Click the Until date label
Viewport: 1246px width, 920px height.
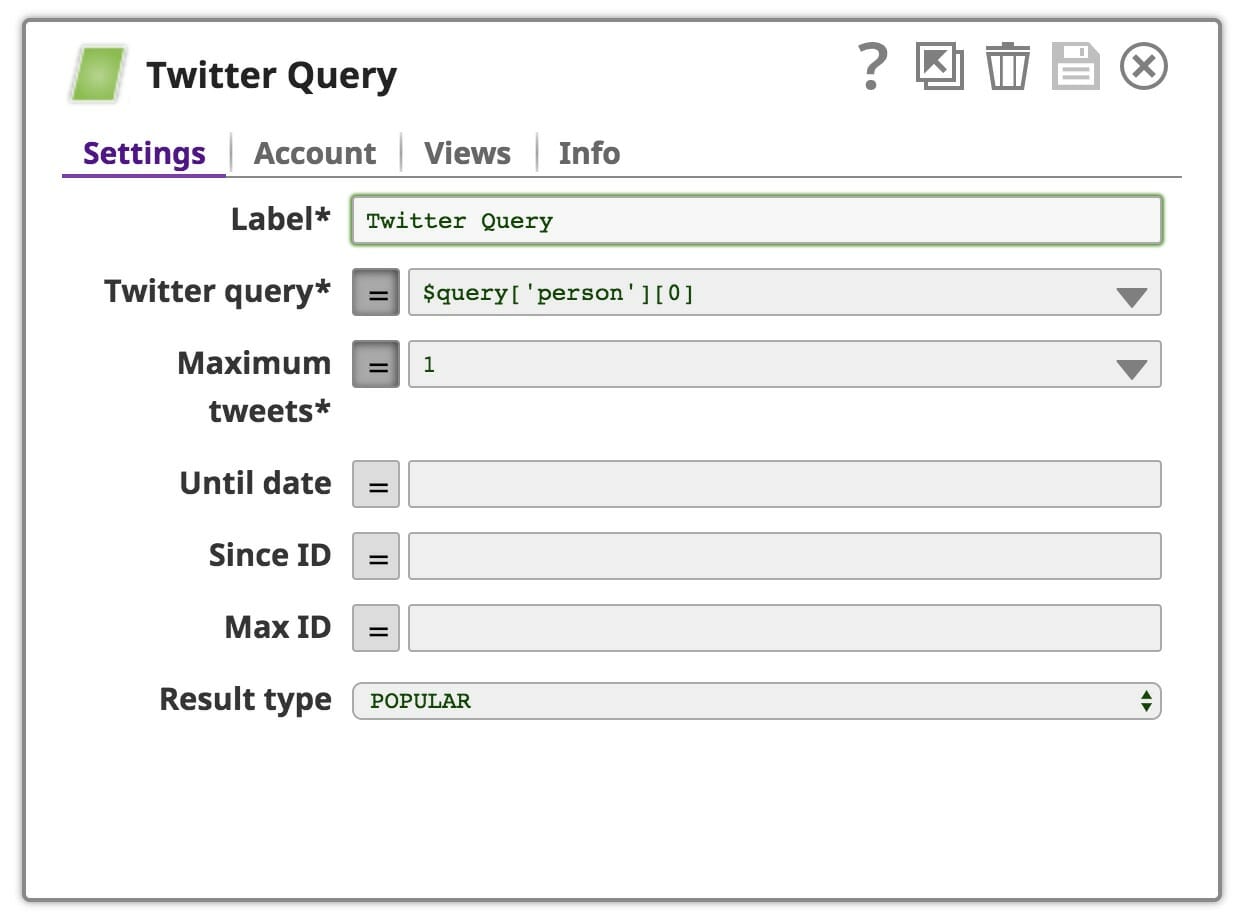tap(255, 483)
